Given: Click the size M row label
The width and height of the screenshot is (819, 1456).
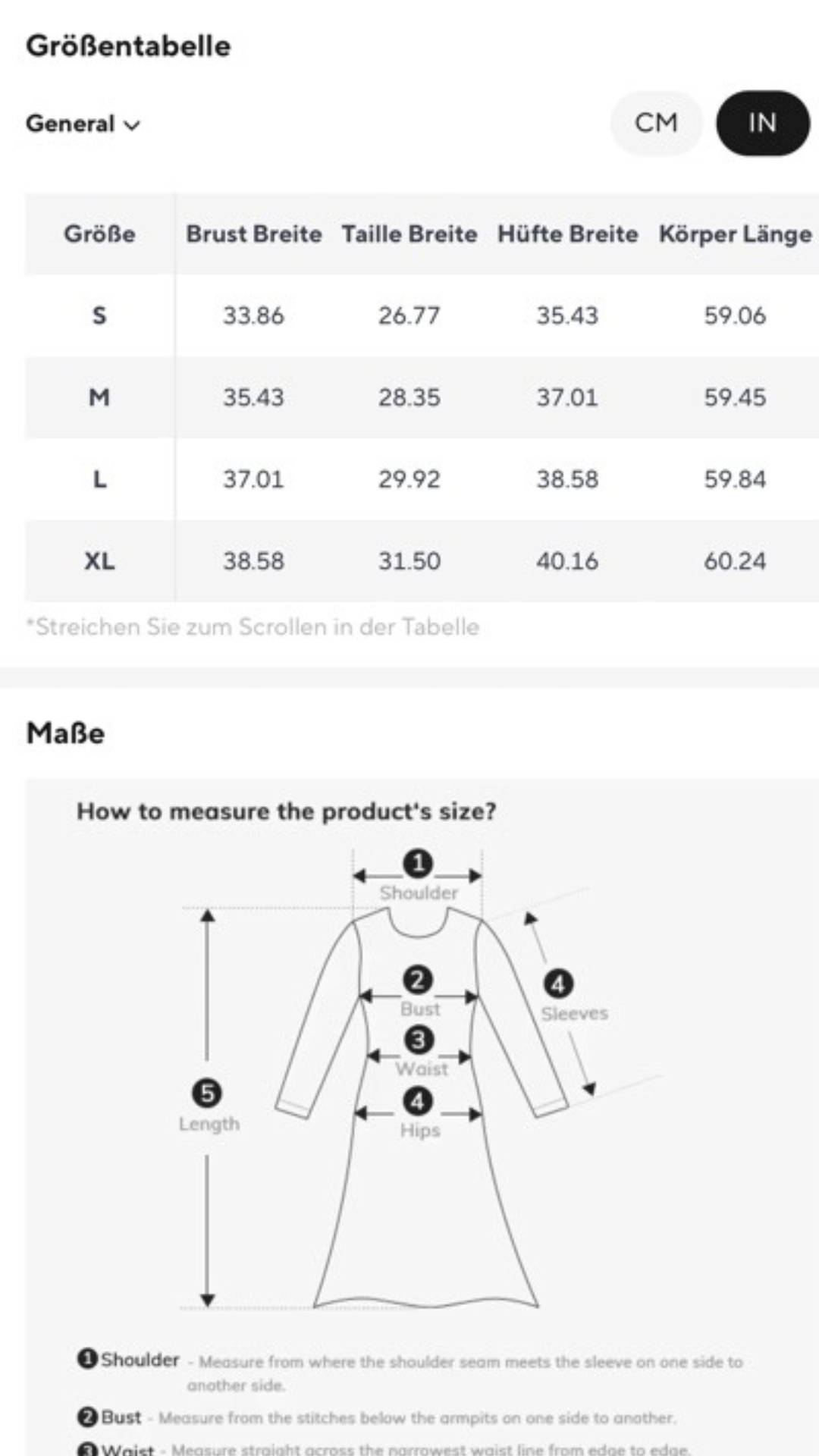Looking at the screenshot, I should [x=99, y=397].
